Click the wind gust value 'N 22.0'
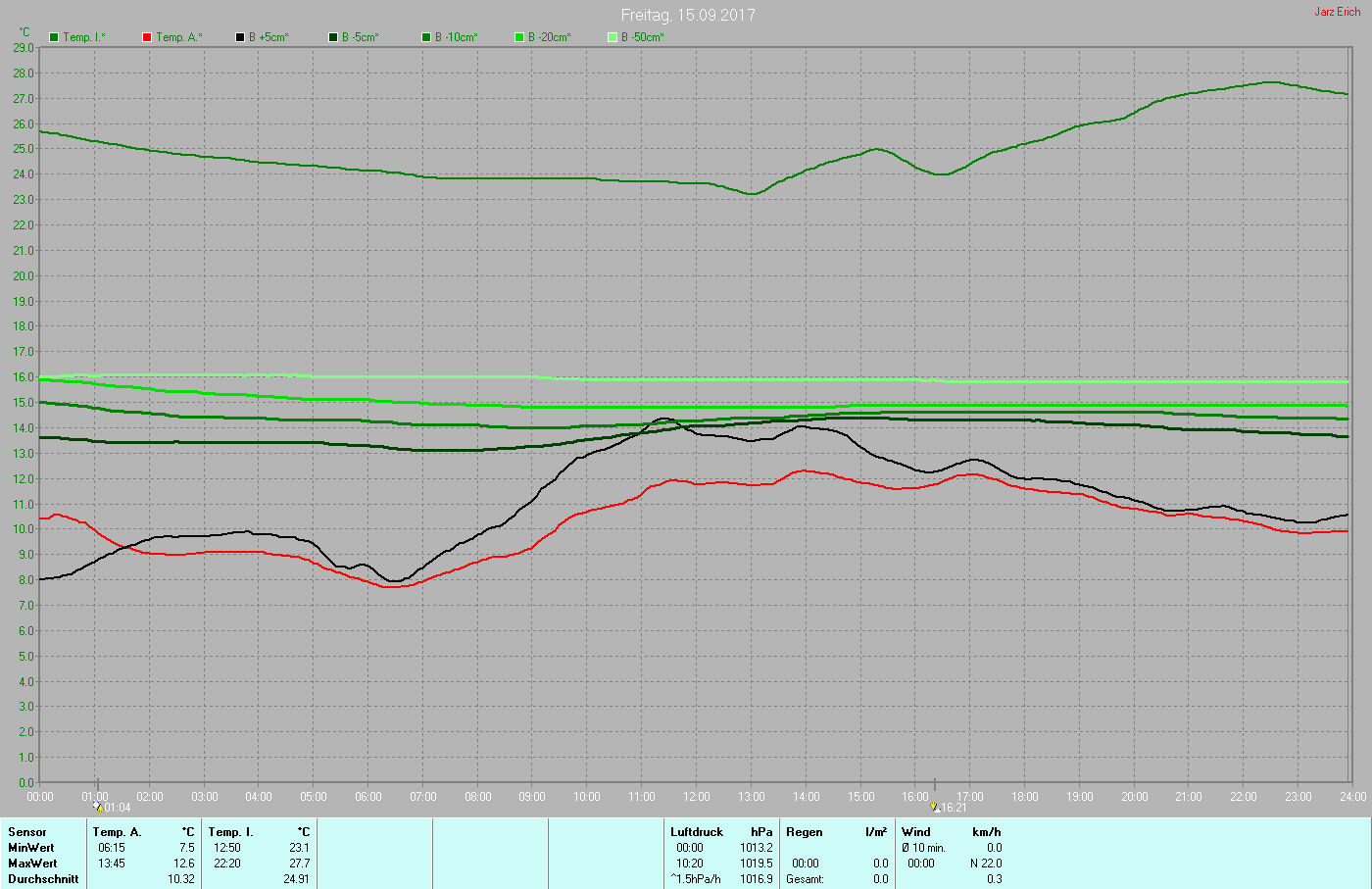The image size is (1372, 889). pyautogui.click(x=987, y=864)
